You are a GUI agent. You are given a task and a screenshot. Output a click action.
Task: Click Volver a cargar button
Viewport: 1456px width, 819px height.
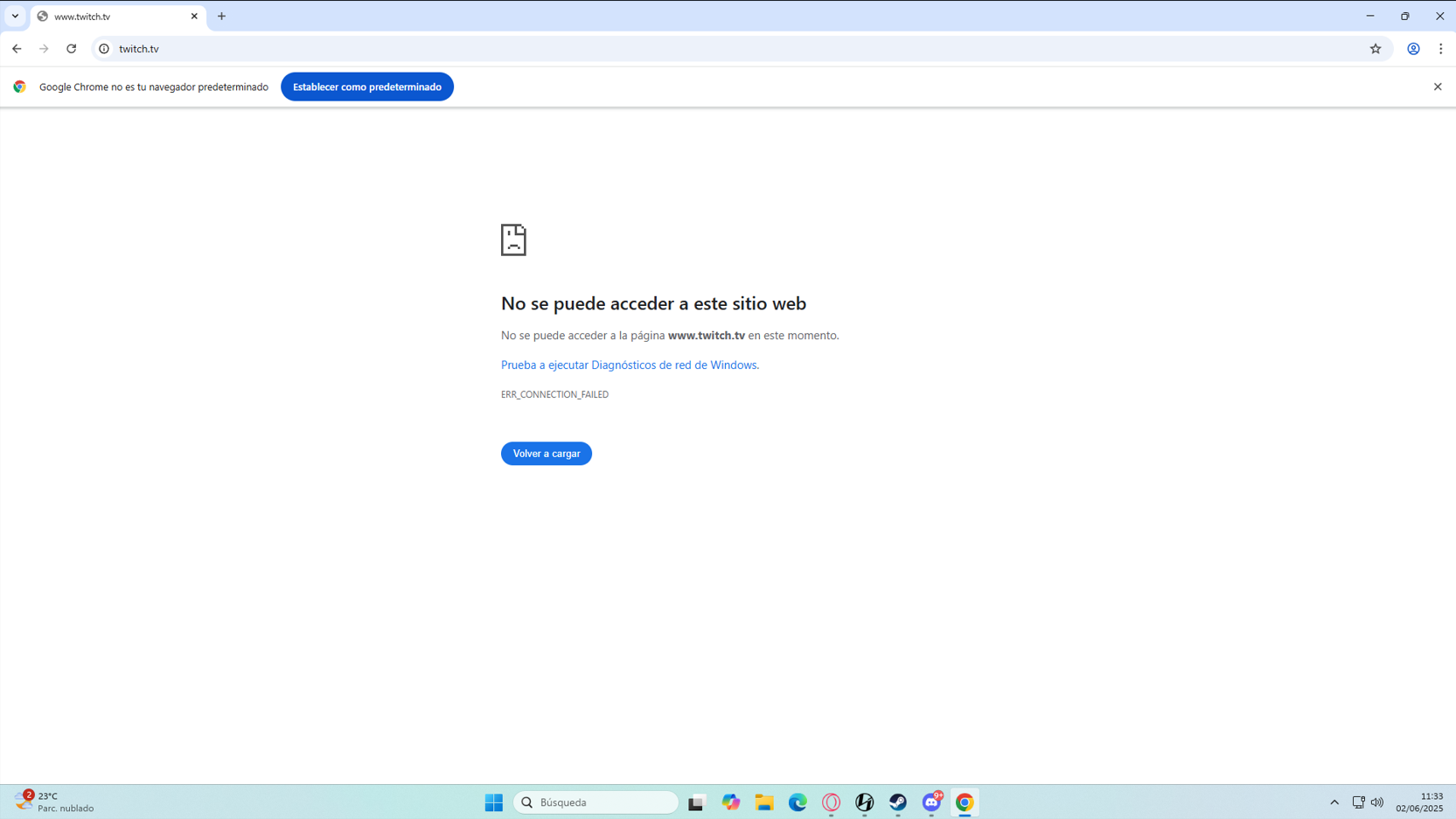tap(547, 454)
